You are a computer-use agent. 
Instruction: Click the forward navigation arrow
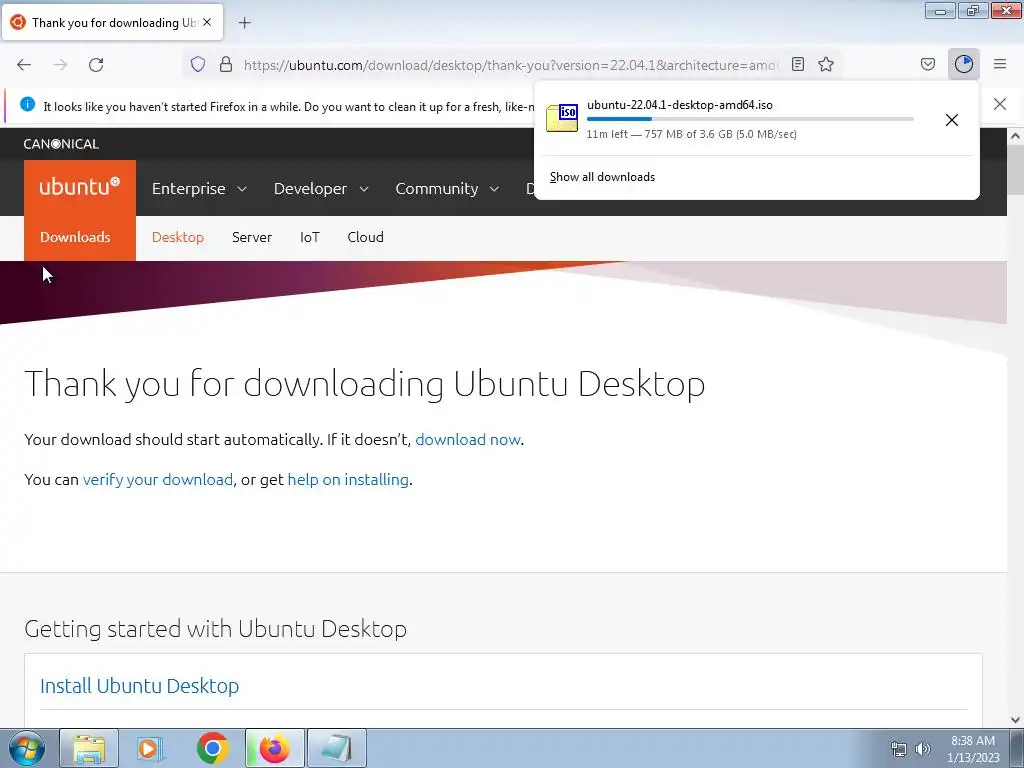pos(60,65)
